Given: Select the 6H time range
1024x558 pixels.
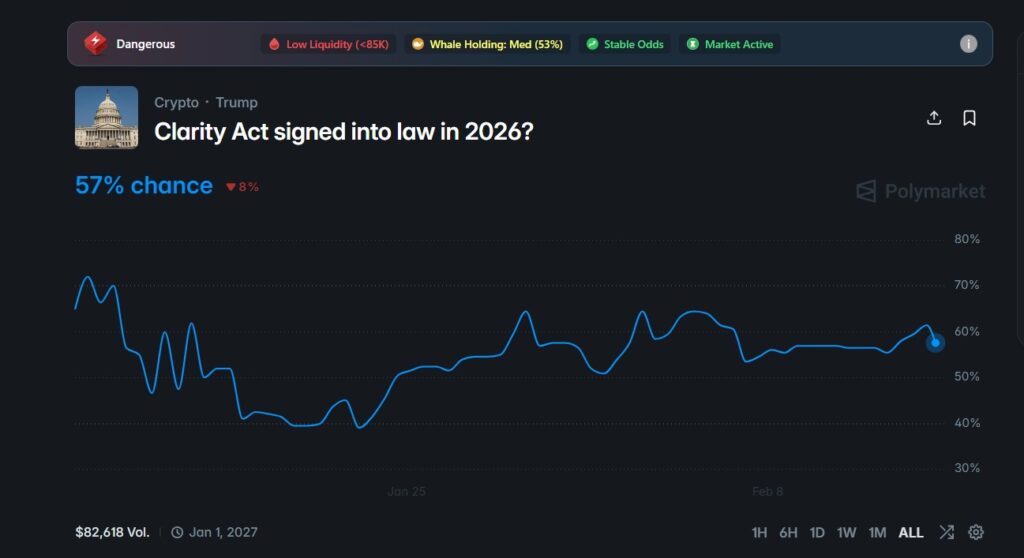Looking at the screenshot, I should coord(789,532).
